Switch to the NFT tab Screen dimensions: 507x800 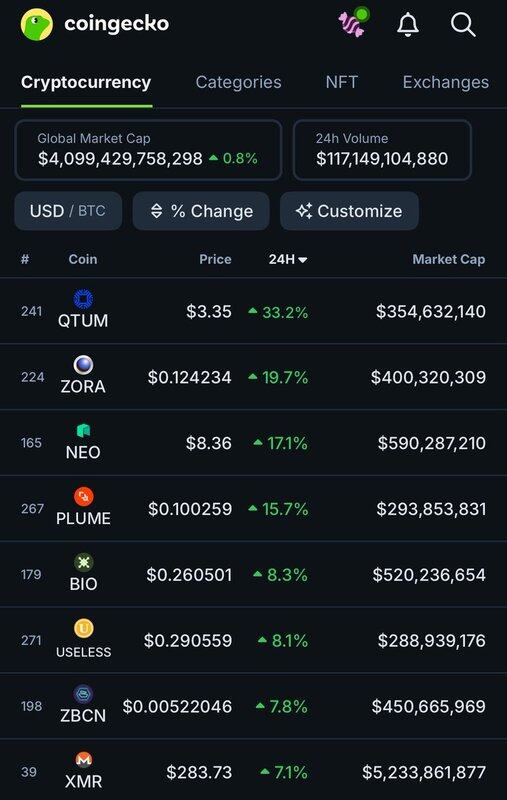[x=342, y=82]
